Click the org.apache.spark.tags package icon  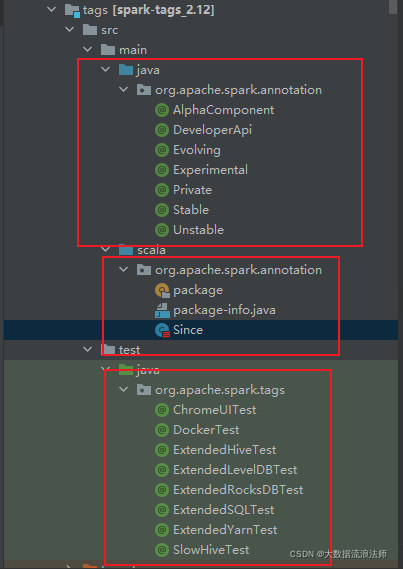pyautogui.click(x=144, y=390)
